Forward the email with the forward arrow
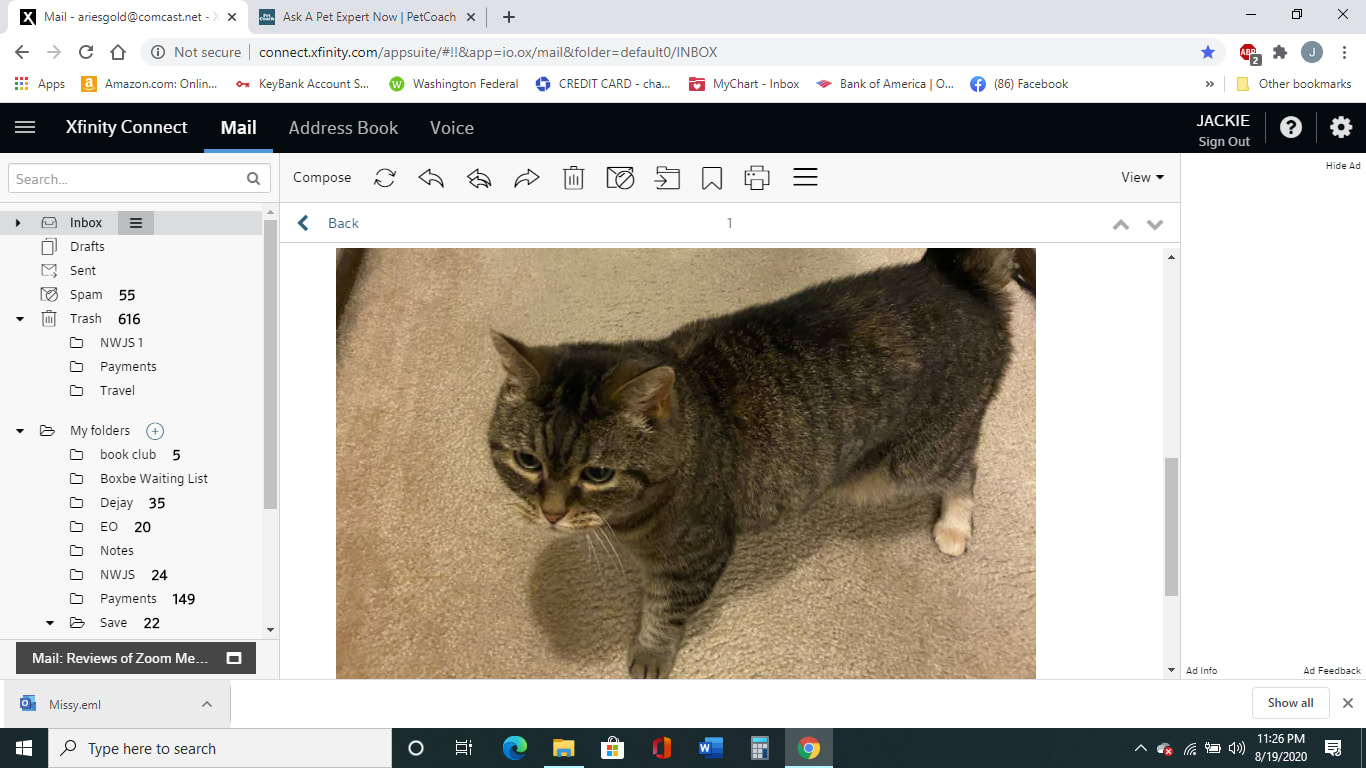 pyautogui.click(x=525, y=177)
